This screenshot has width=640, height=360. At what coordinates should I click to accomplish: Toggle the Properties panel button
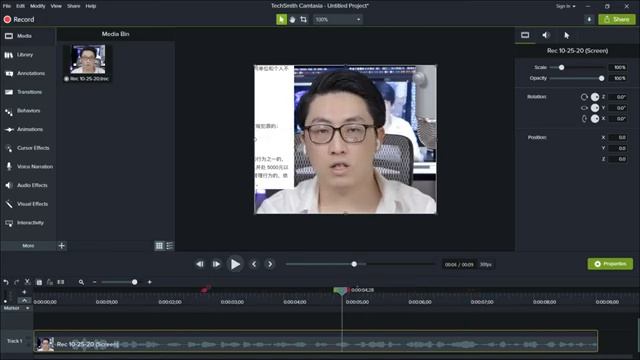coord(610,264)
